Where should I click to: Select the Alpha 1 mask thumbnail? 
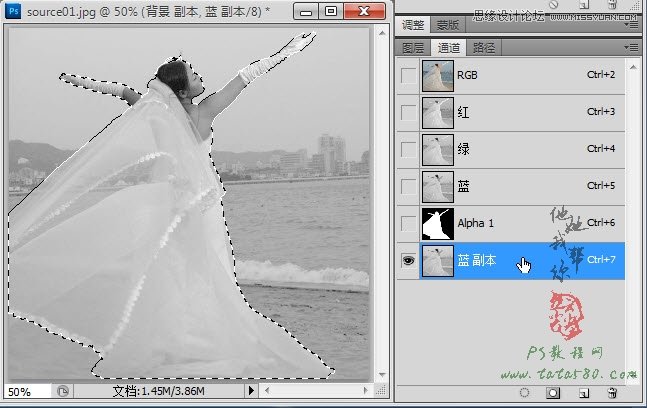(438, 224)
